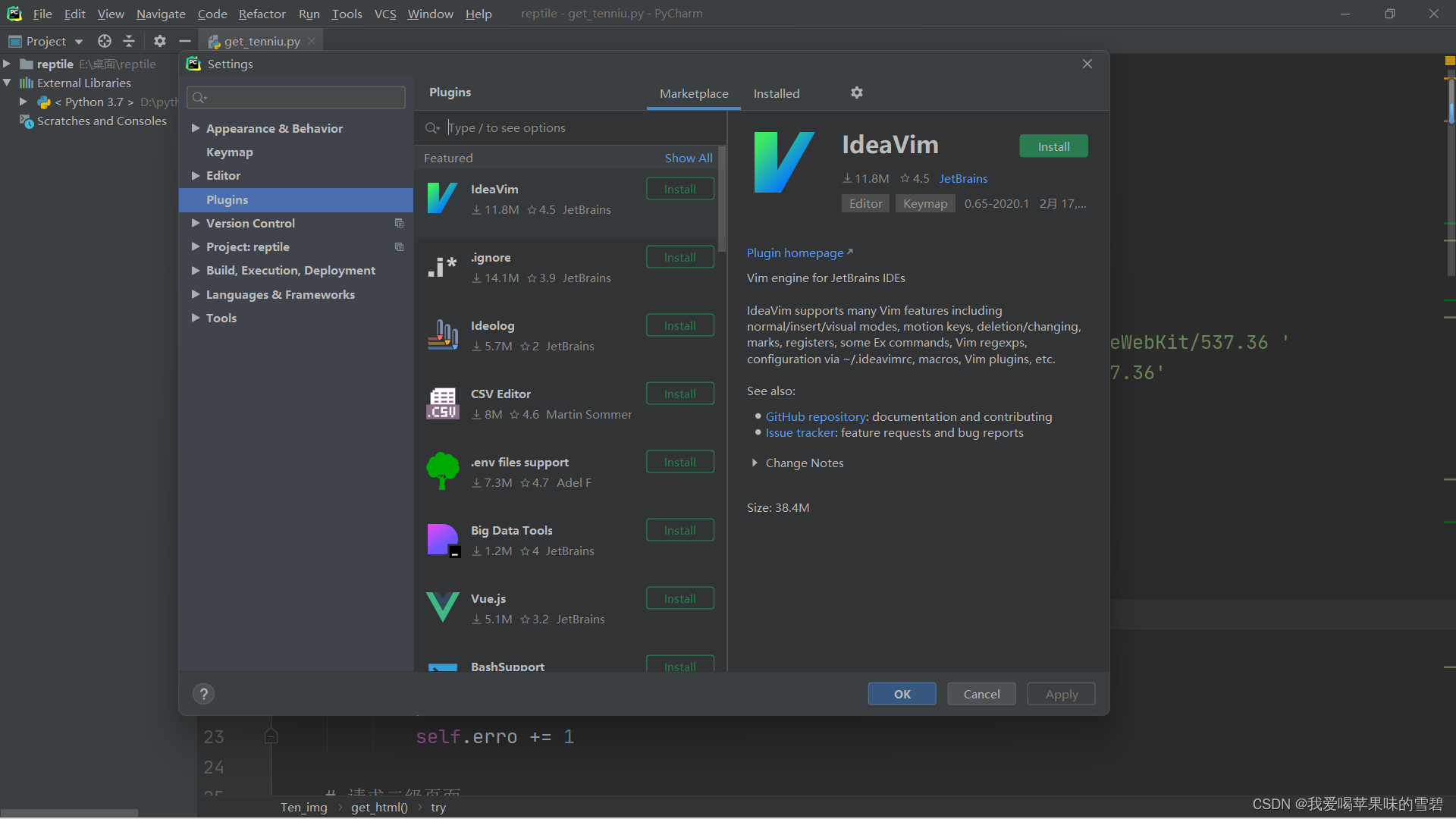Screen dimensions: 1456x819
Task: Click the Ideolog plugin icon
Action: point(442,334)
